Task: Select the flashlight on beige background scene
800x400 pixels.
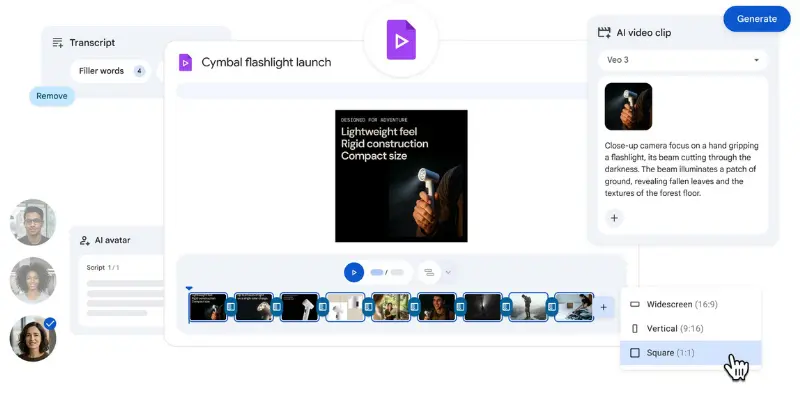Action: coord(345,307)
